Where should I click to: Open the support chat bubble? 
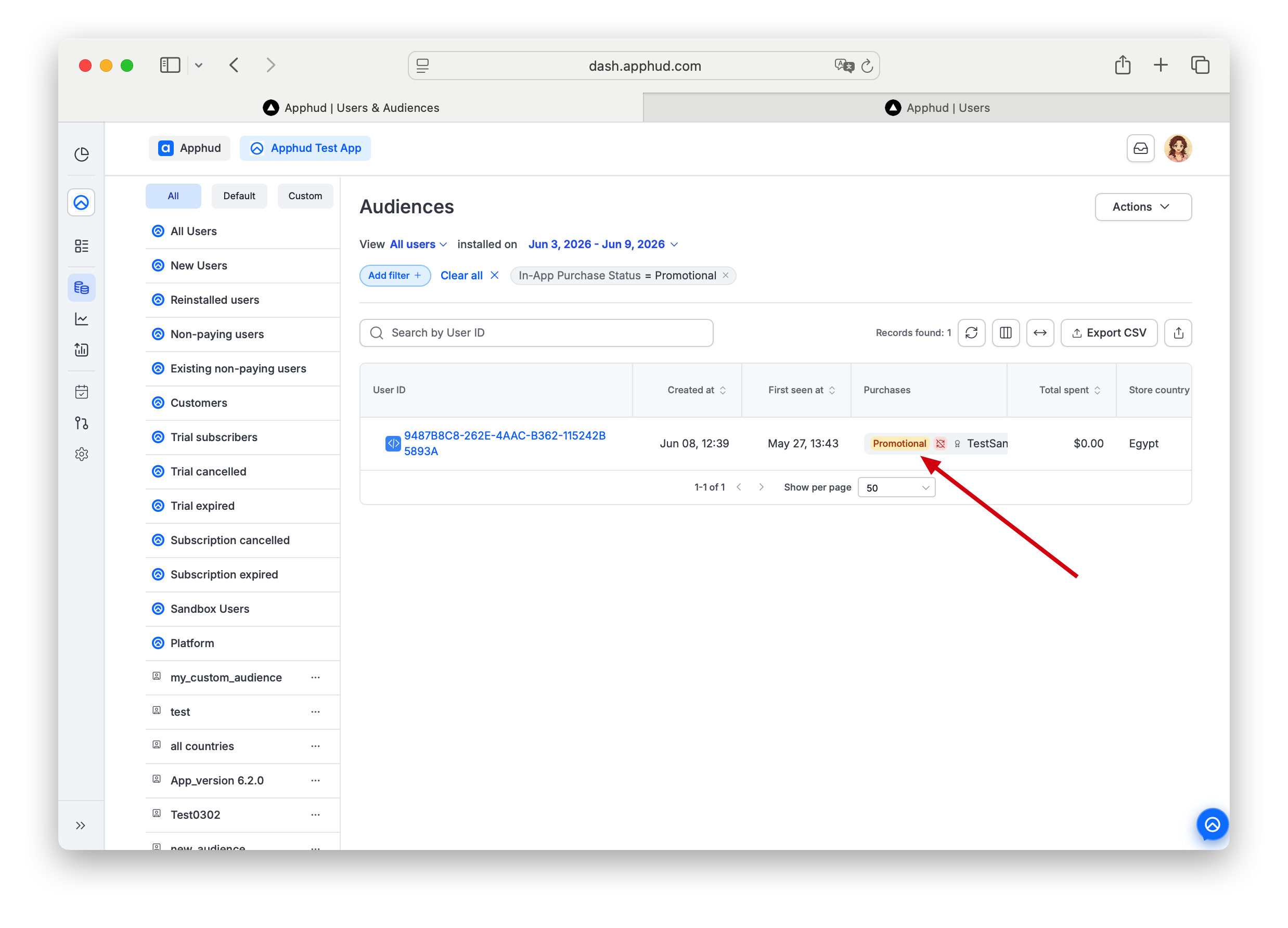[x=1212, y=824]
